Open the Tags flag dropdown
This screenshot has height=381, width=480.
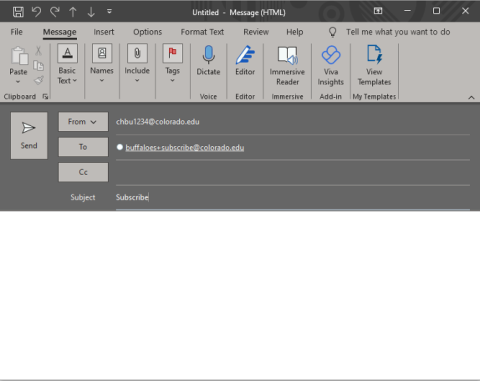[x=172, y=64]
